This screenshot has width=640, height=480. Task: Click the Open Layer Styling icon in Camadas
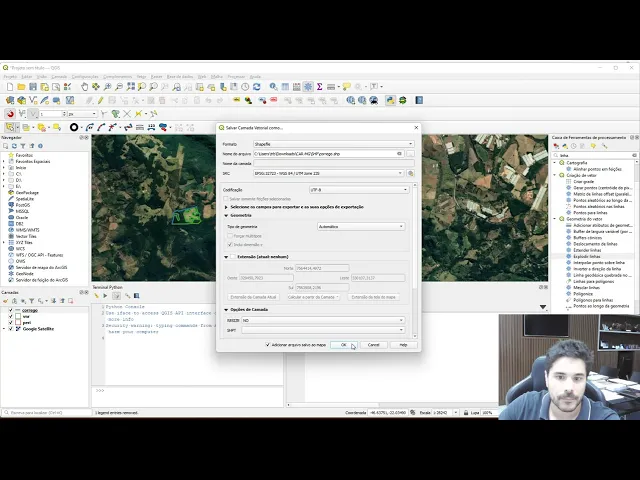[6, 301]
